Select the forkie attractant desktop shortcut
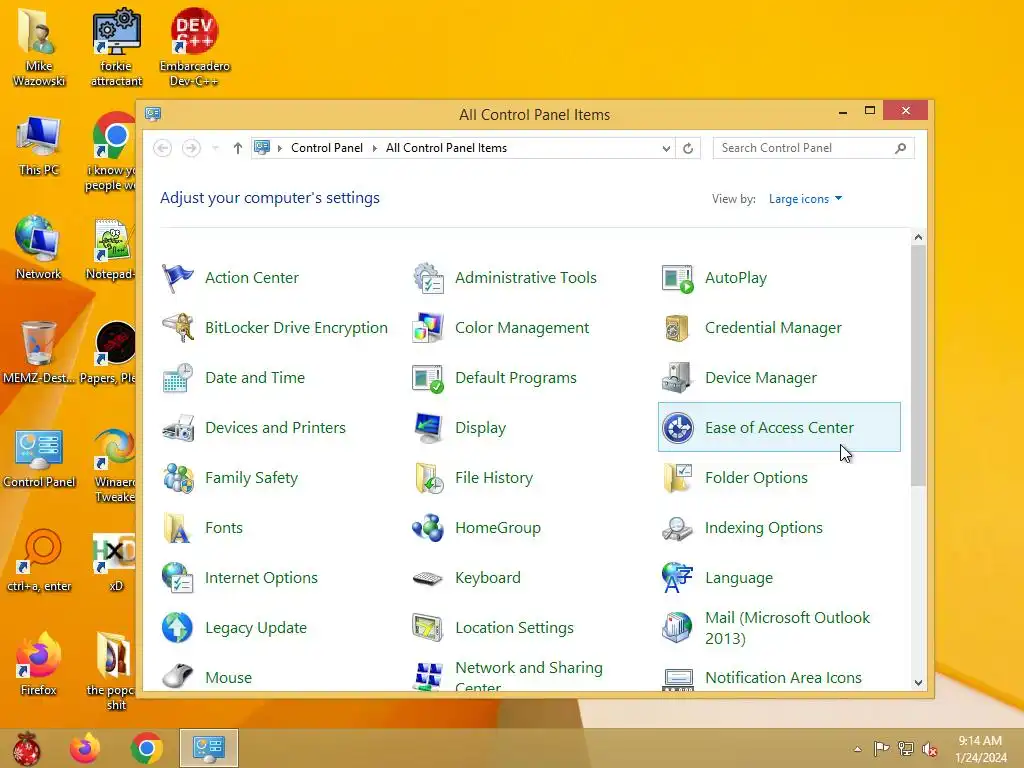The image size is (1024, 768). pyautogui.click(x=116, y=47)
